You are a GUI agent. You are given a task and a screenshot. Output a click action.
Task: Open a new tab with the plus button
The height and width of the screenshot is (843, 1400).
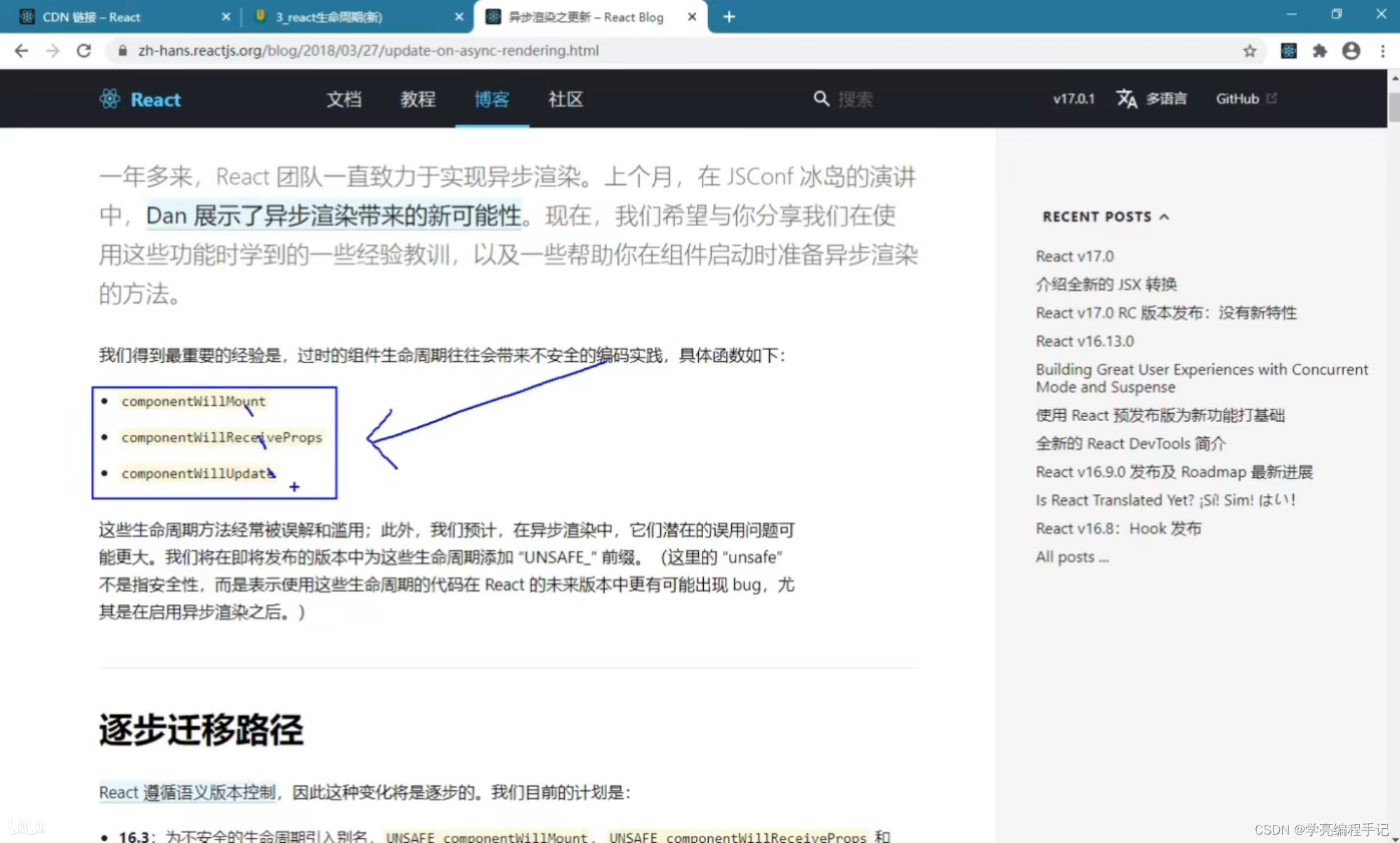tap(729, 17)
